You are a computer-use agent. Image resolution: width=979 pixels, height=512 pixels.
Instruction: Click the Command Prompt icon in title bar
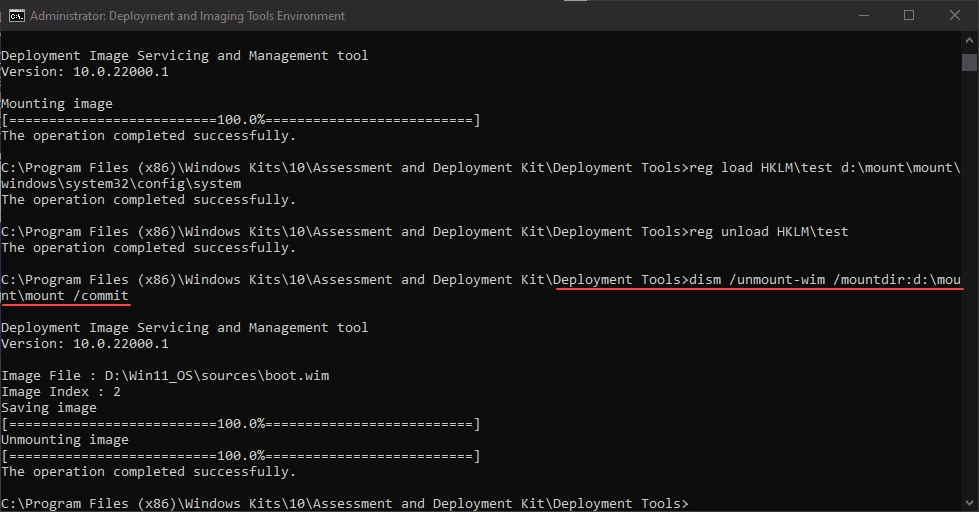point(15,16)
